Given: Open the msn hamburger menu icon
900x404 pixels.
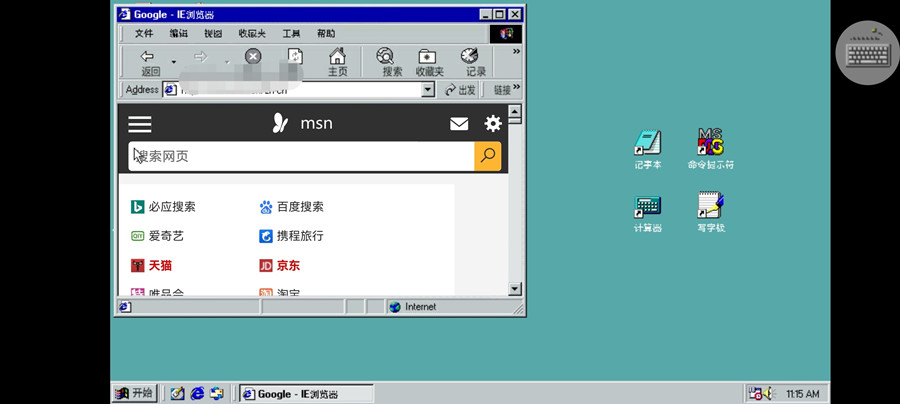Looking at the screenshot, I should coord(139,124).
